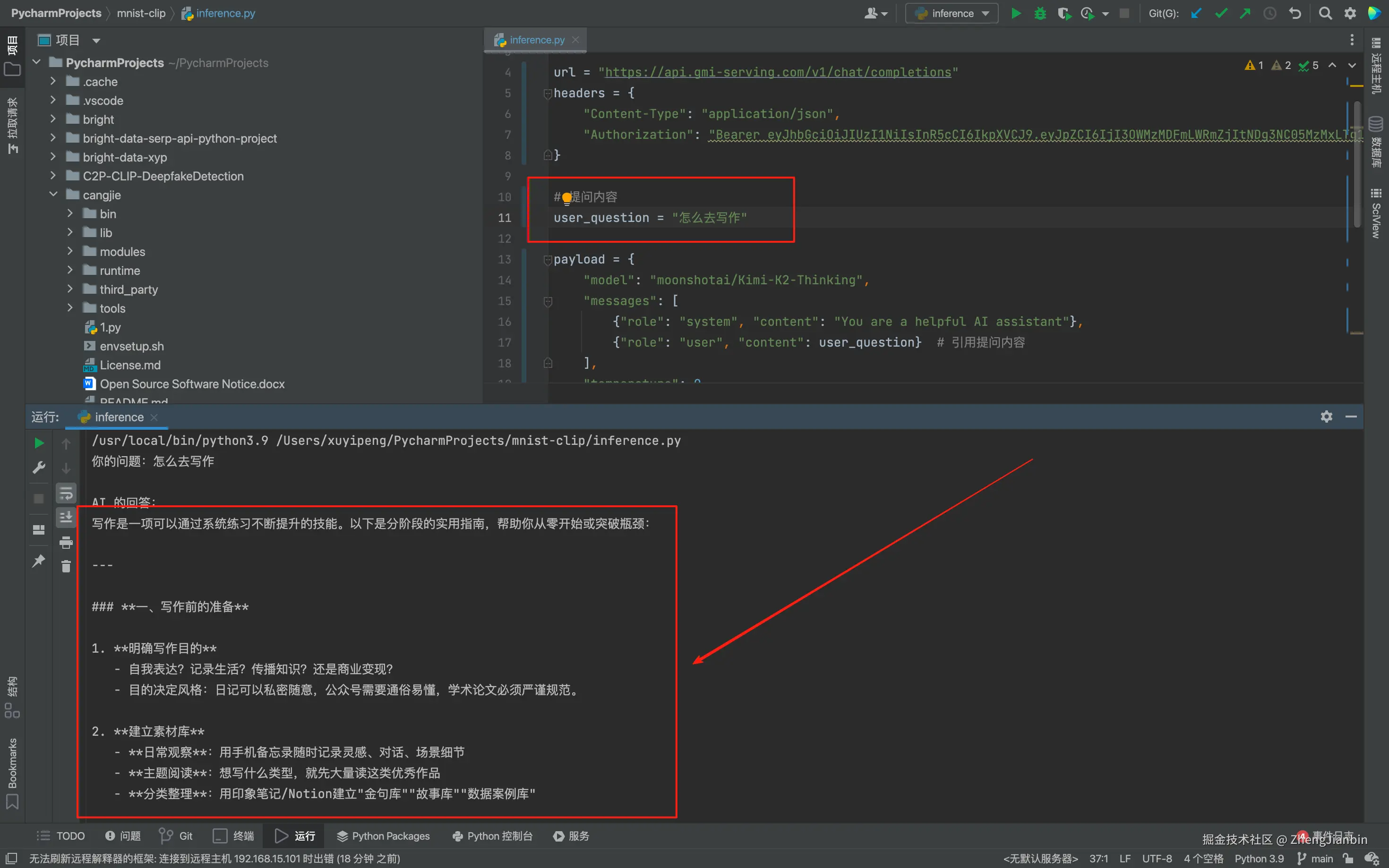Click the trash clear-output icon

tap(66, 567)
